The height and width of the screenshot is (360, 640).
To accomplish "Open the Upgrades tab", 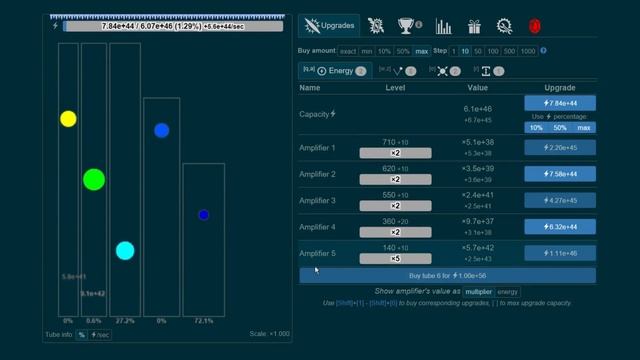I will [x=329, y=25].
